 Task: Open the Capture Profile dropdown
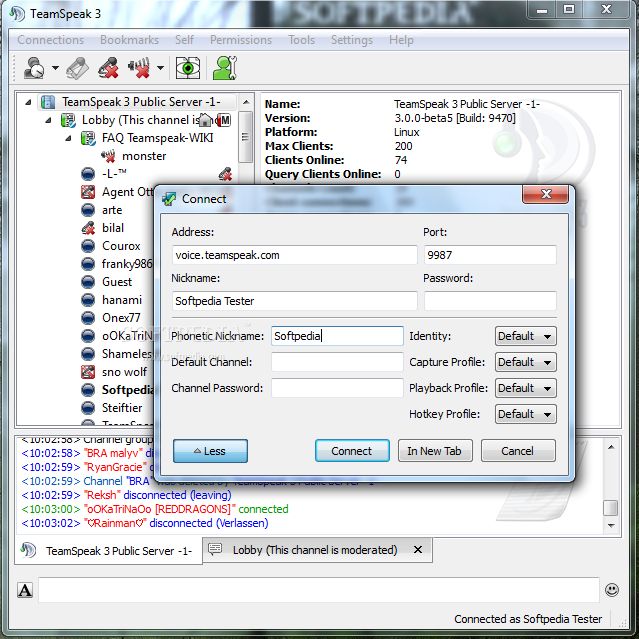[x=525, y=362]
